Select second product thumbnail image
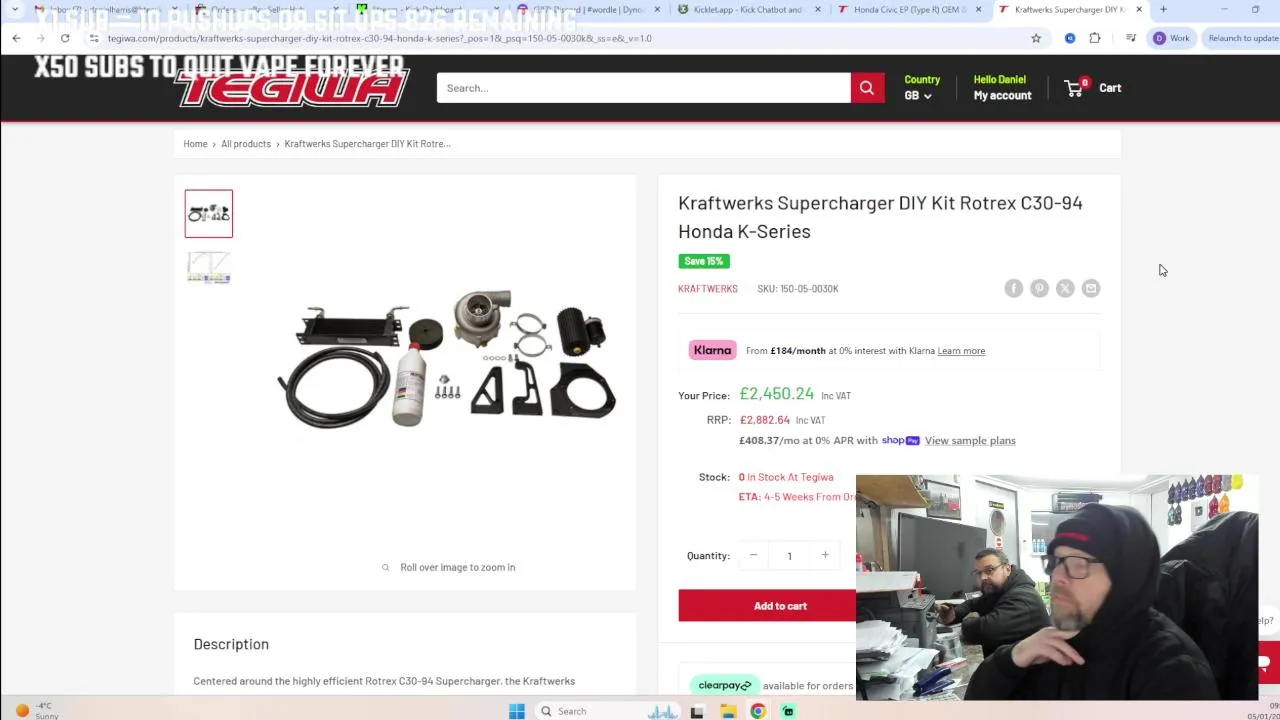This screenshot has width=1280, height=720. tap(208, 267)
